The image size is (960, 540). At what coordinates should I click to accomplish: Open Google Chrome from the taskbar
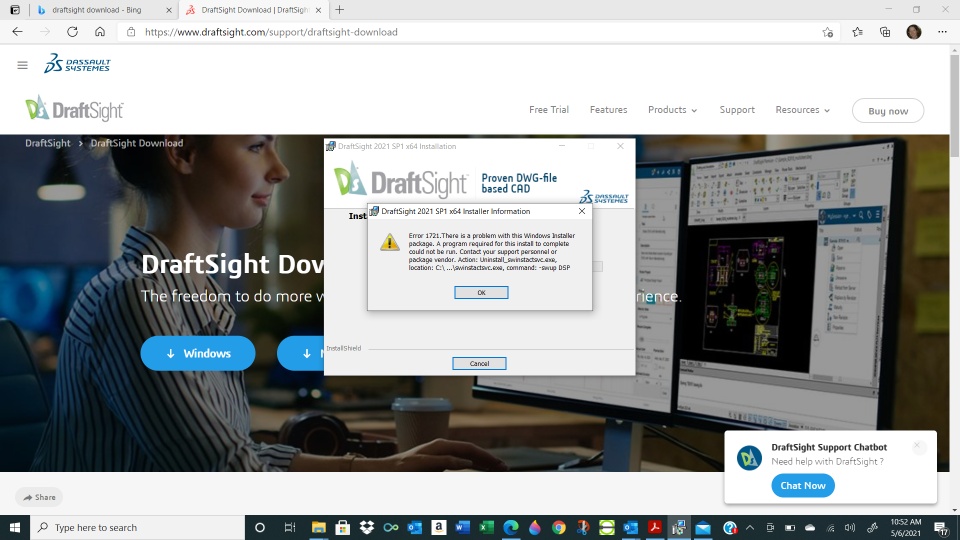tap(558, 527)
